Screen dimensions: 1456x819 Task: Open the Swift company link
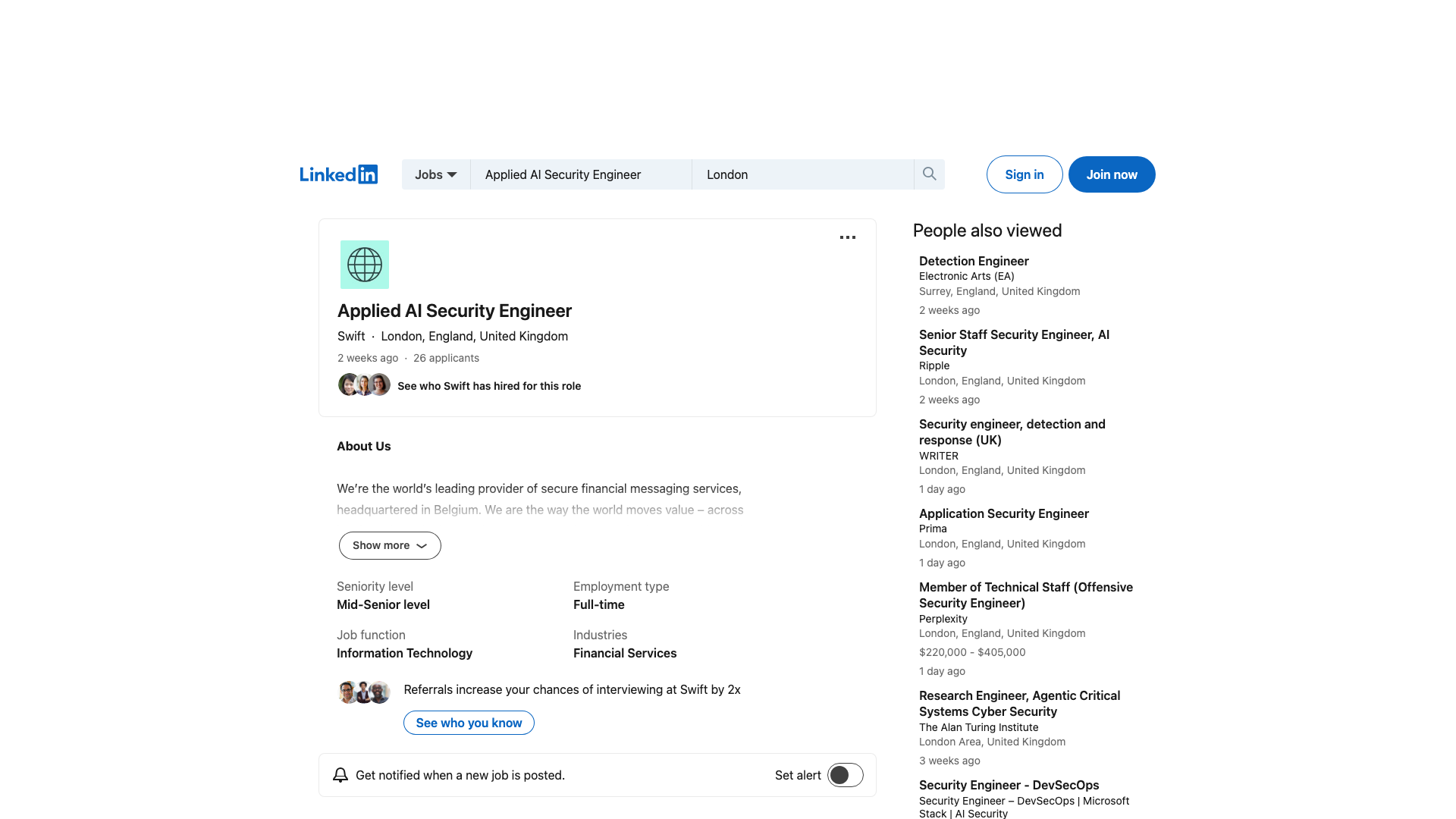click(351, 336)
